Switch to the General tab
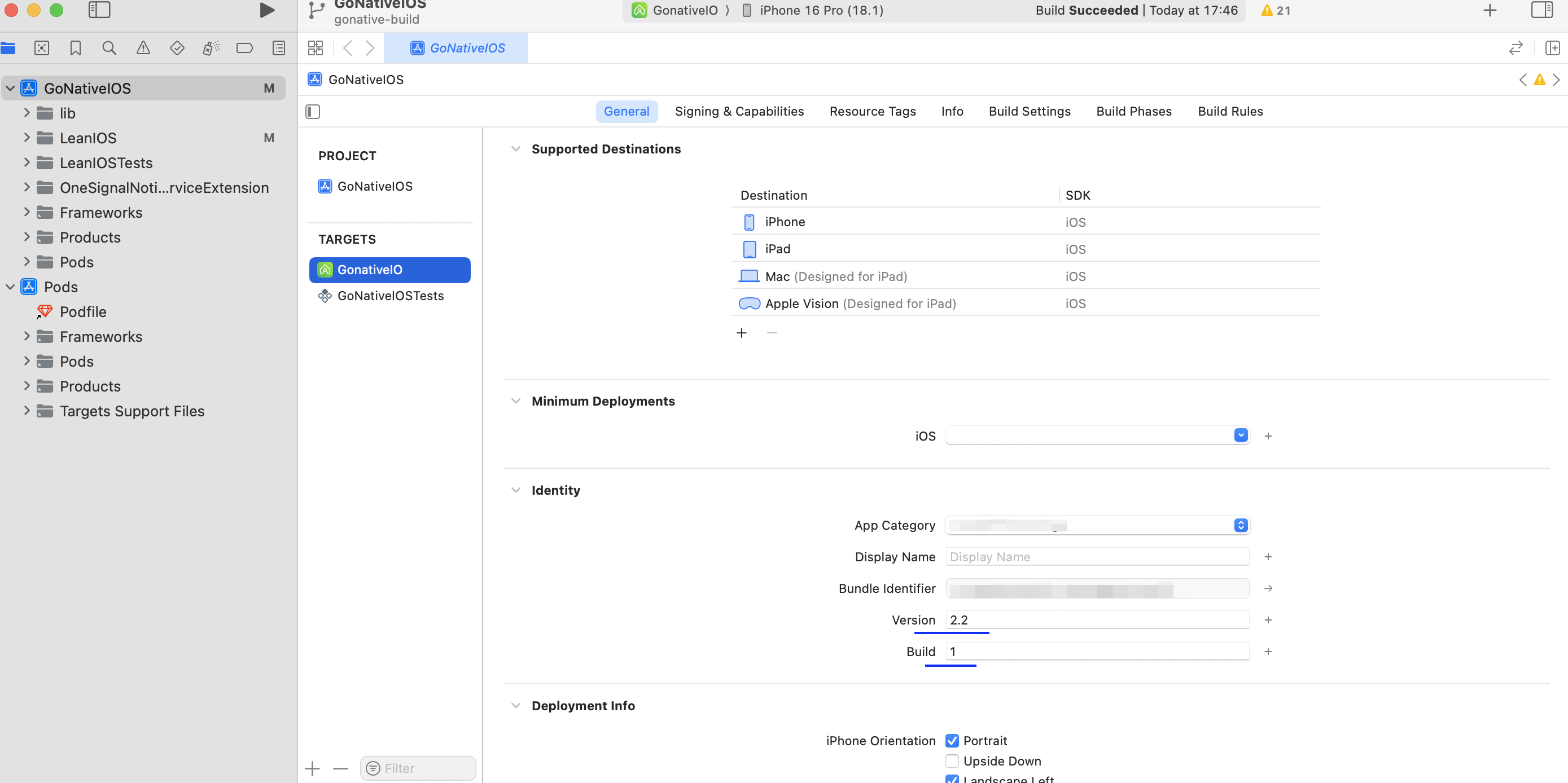Viewport: 1568px width, 783px height. coord(627,111)
